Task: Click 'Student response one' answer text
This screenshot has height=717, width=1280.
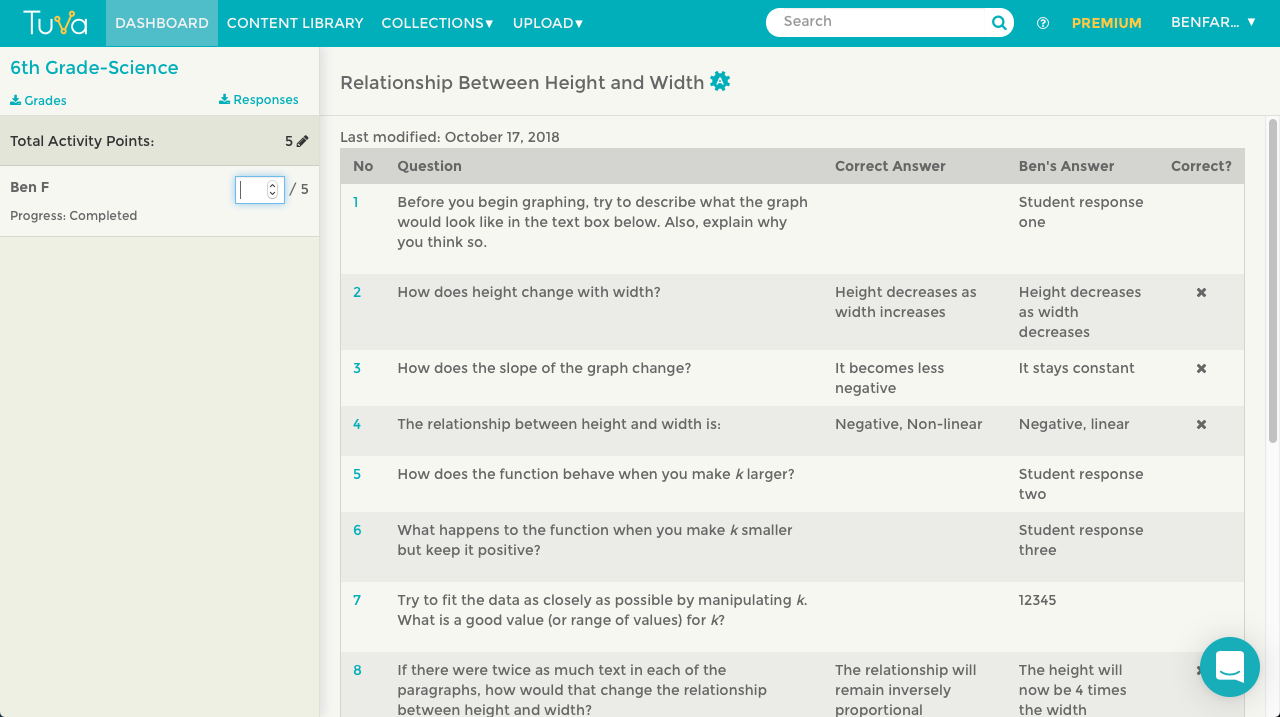Action: pyautogui.click(x=1081, y=212)
